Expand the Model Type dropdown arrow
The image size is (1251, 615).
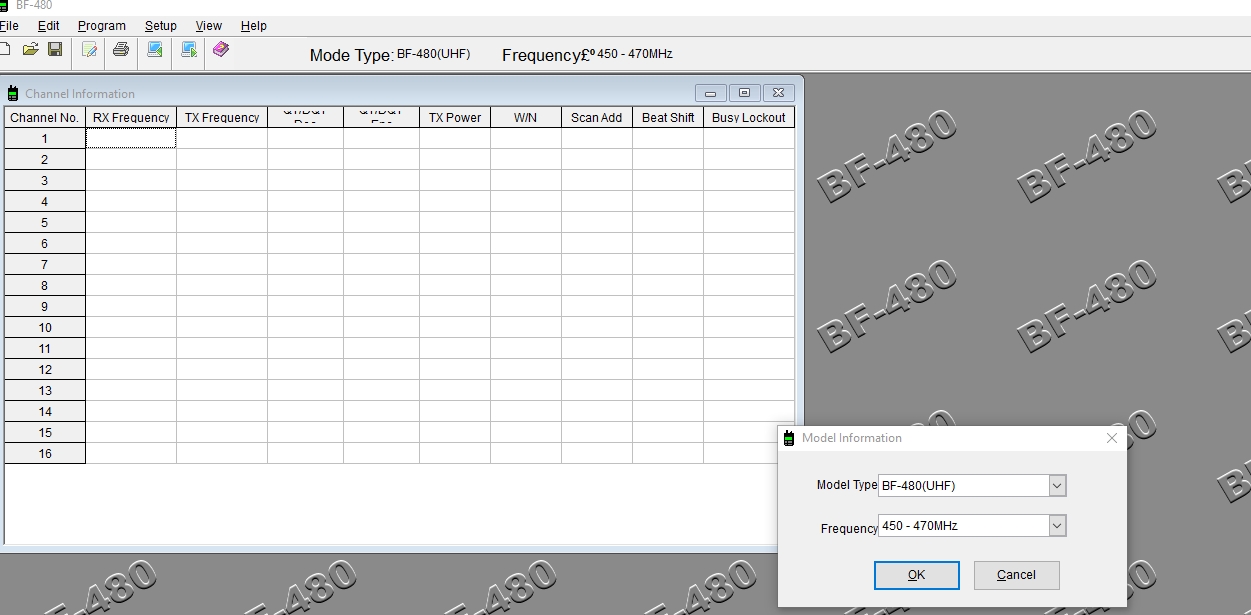1057,486
